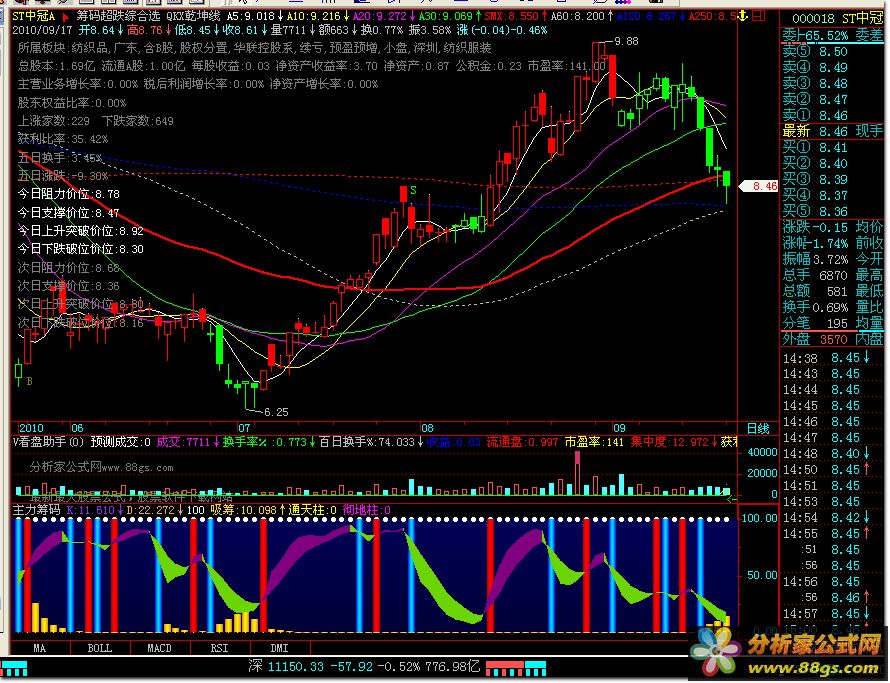Viewport: 890px width, 683px height.
Task: Select the 卖① 8.46 ask row
Action: pyautogui.click(x=833, y=115)
